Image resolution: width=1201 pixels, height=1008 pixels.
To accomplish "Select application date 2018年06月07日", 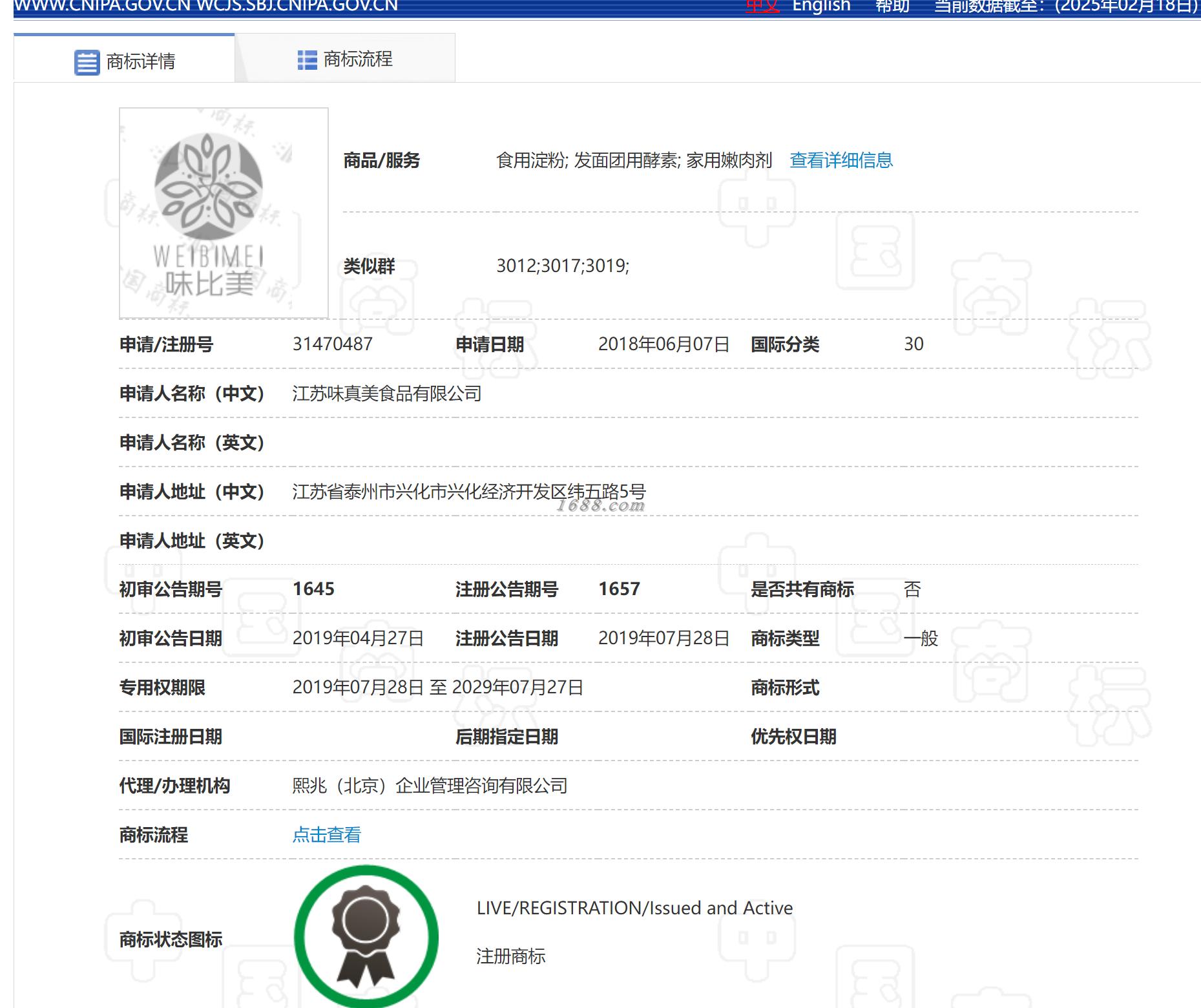I will coord(663,344).
